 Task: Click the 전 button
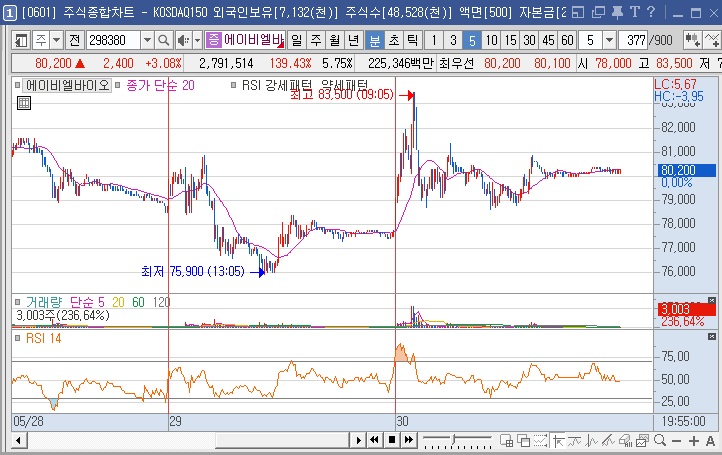click(75, 41)
